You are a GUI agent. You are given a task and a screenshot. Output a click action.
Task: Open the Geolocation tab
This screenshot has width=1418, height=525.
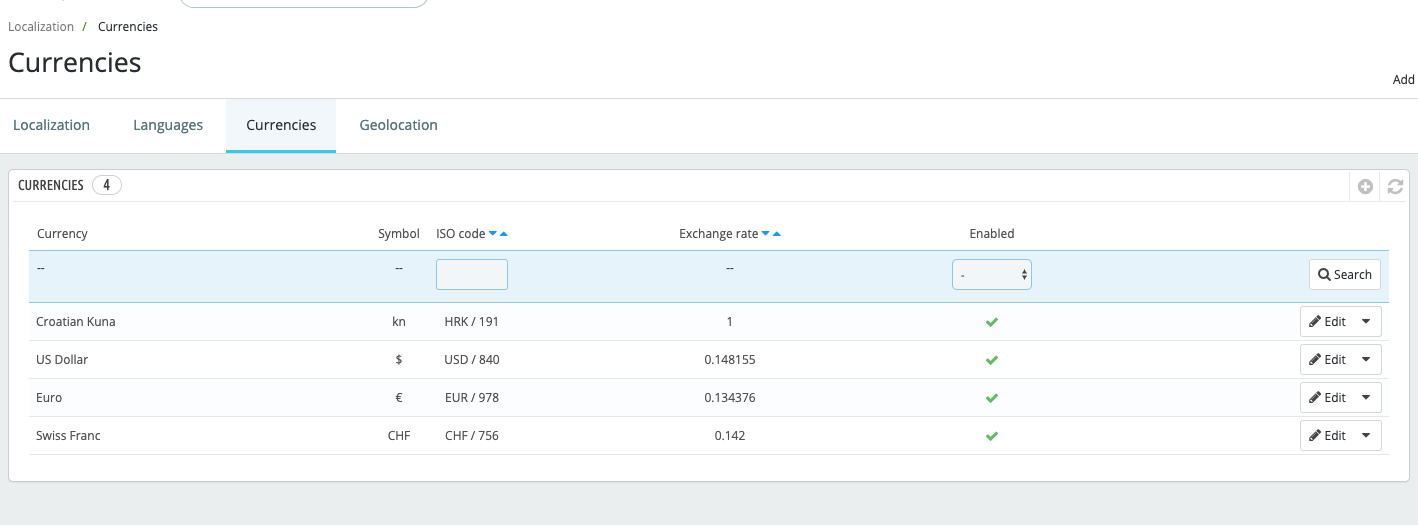(x=399, y=125)
